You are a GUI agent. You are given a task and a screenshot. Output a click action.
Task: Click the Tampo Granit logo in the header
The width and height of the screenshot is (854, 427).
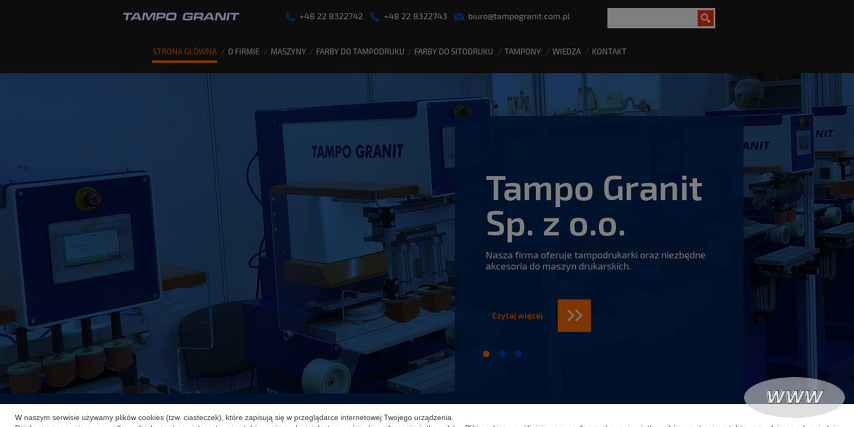[181, 16]
